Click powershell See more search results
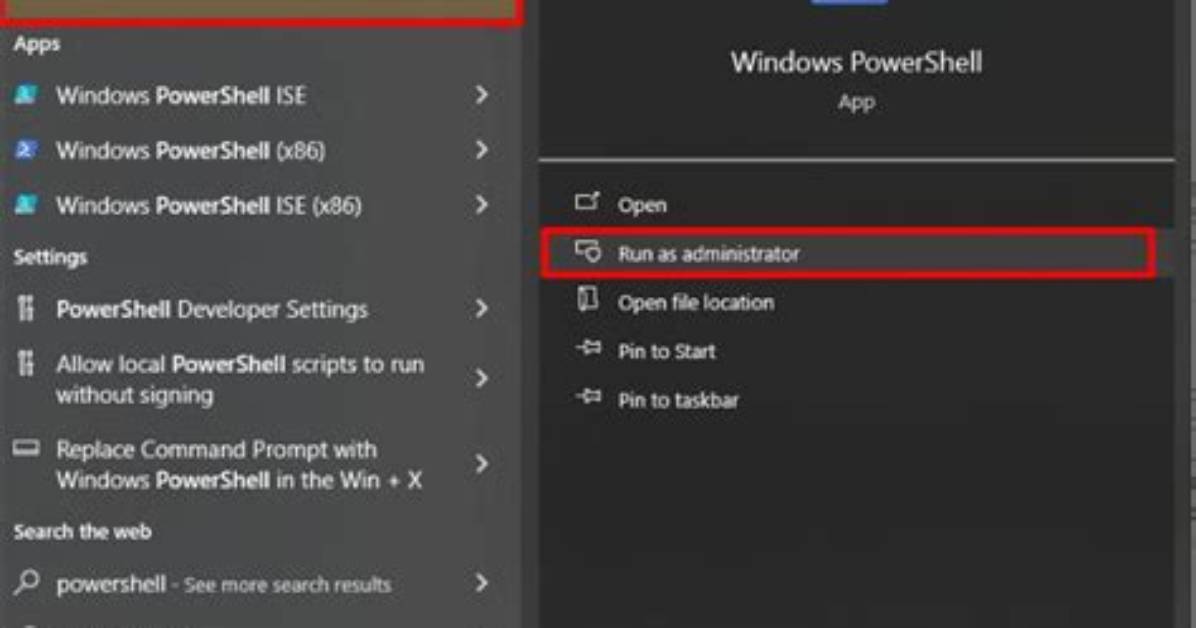The image size is (1196, 628). pos(259,584)
